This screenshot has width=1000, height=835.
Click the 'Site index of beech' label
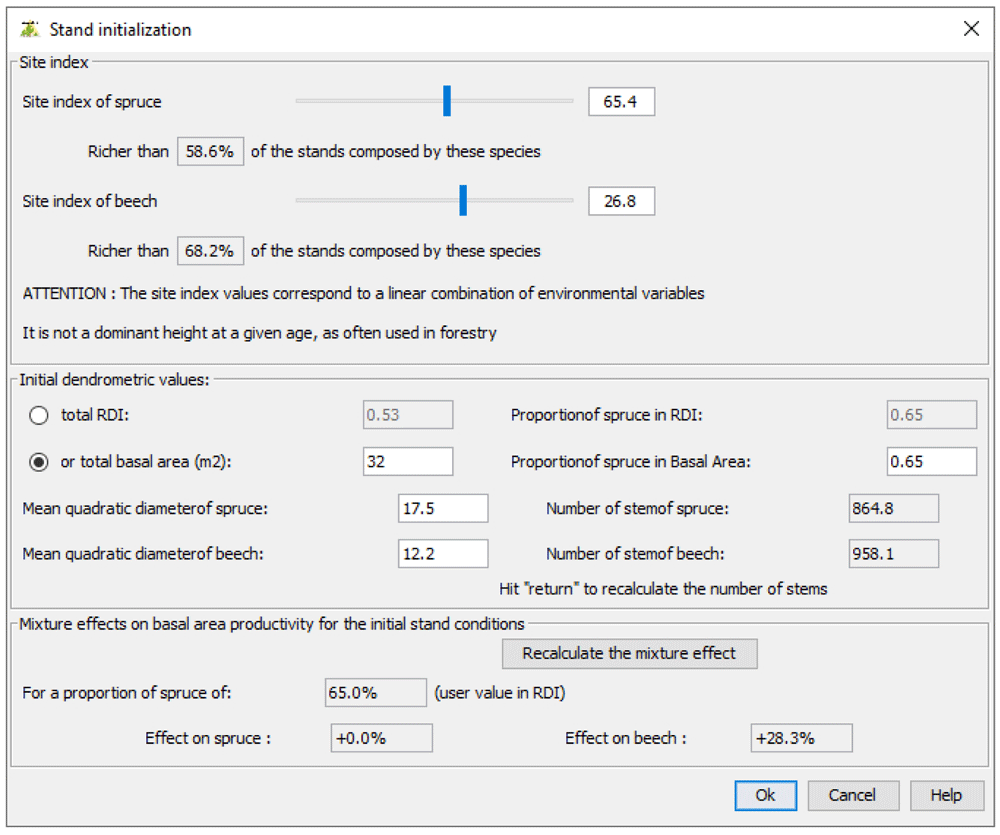point(90,202)
